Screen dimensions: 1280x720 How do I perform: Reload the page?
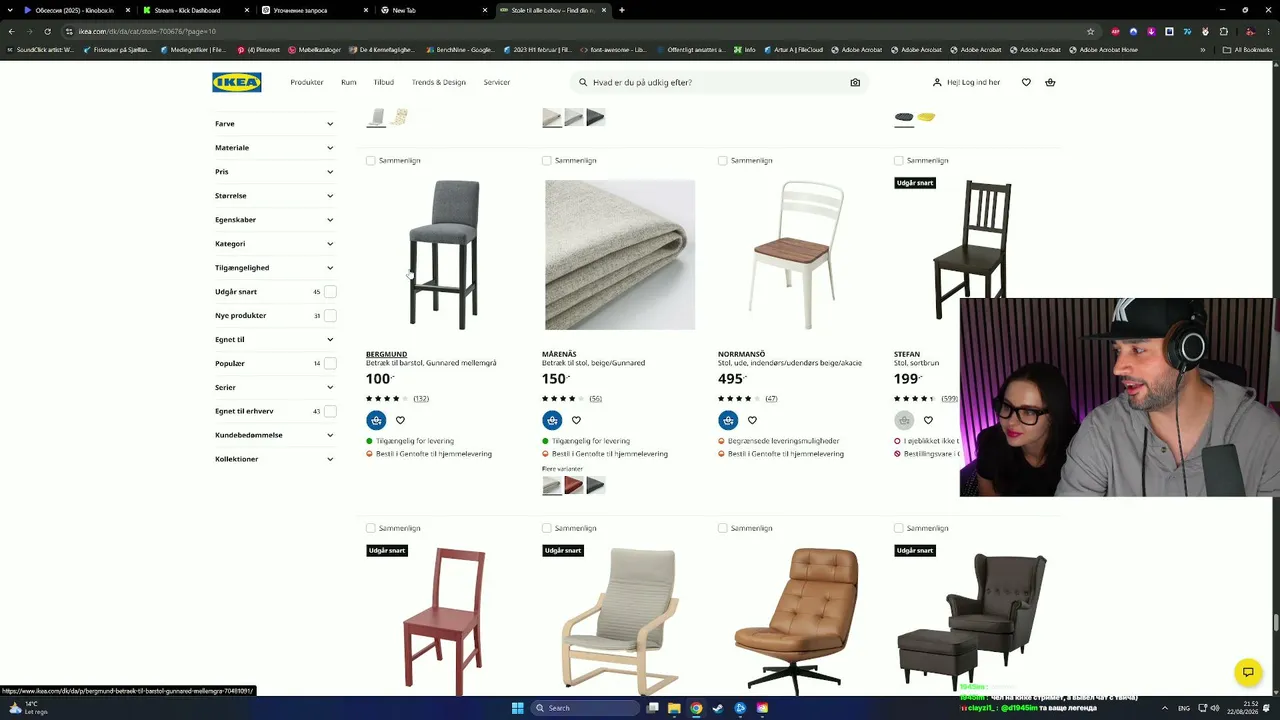point(47,31)
